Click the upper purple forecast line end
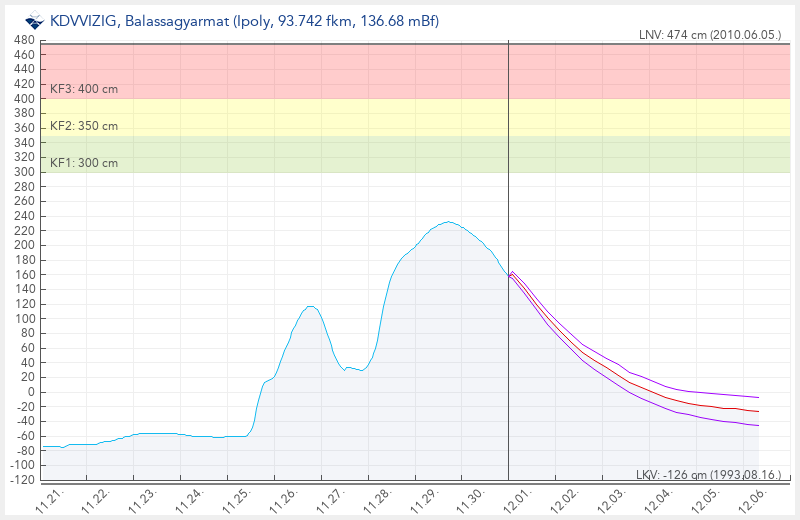 point(757,397)
